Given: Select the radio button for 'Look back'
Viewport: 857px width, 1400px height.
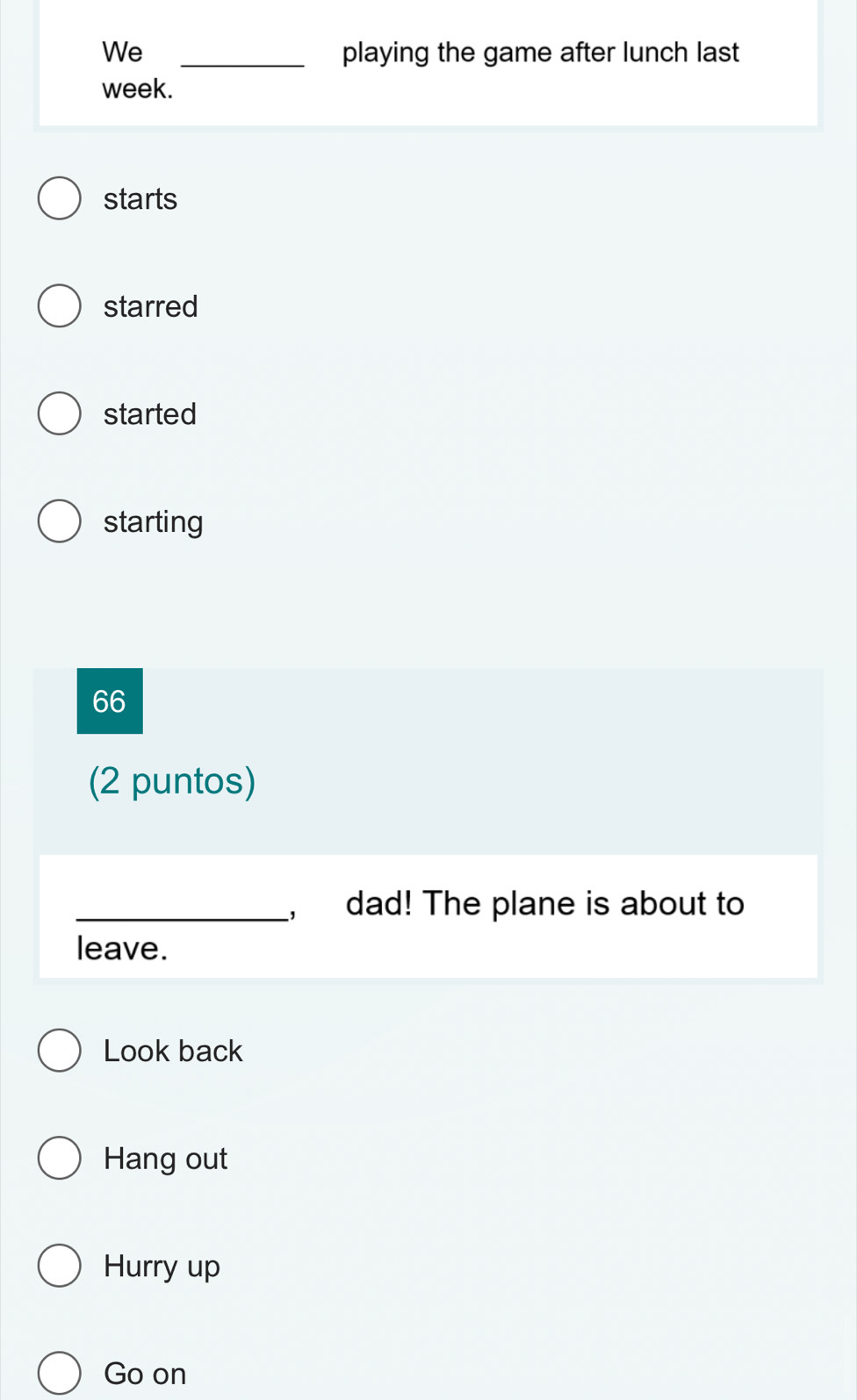Looking at the screenshot, I should (59, 1051).
